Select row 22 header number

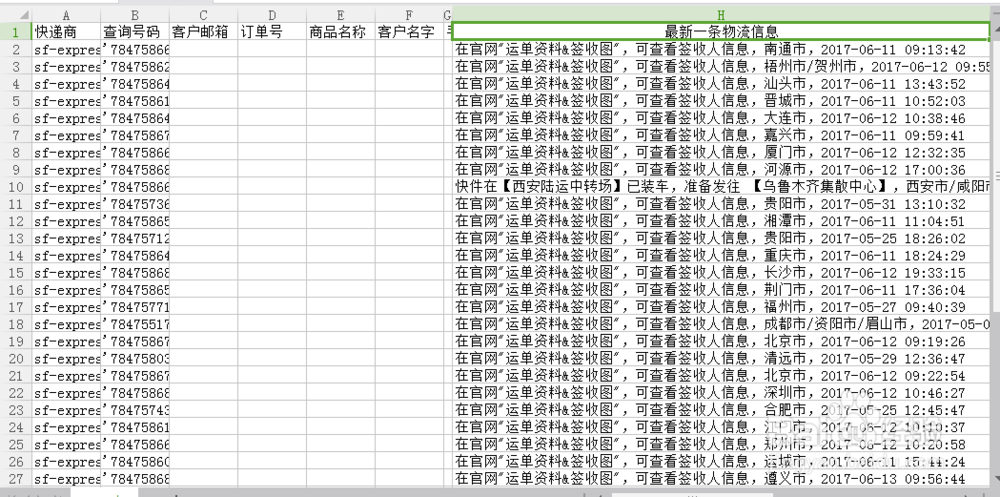(x=16, y=393)
